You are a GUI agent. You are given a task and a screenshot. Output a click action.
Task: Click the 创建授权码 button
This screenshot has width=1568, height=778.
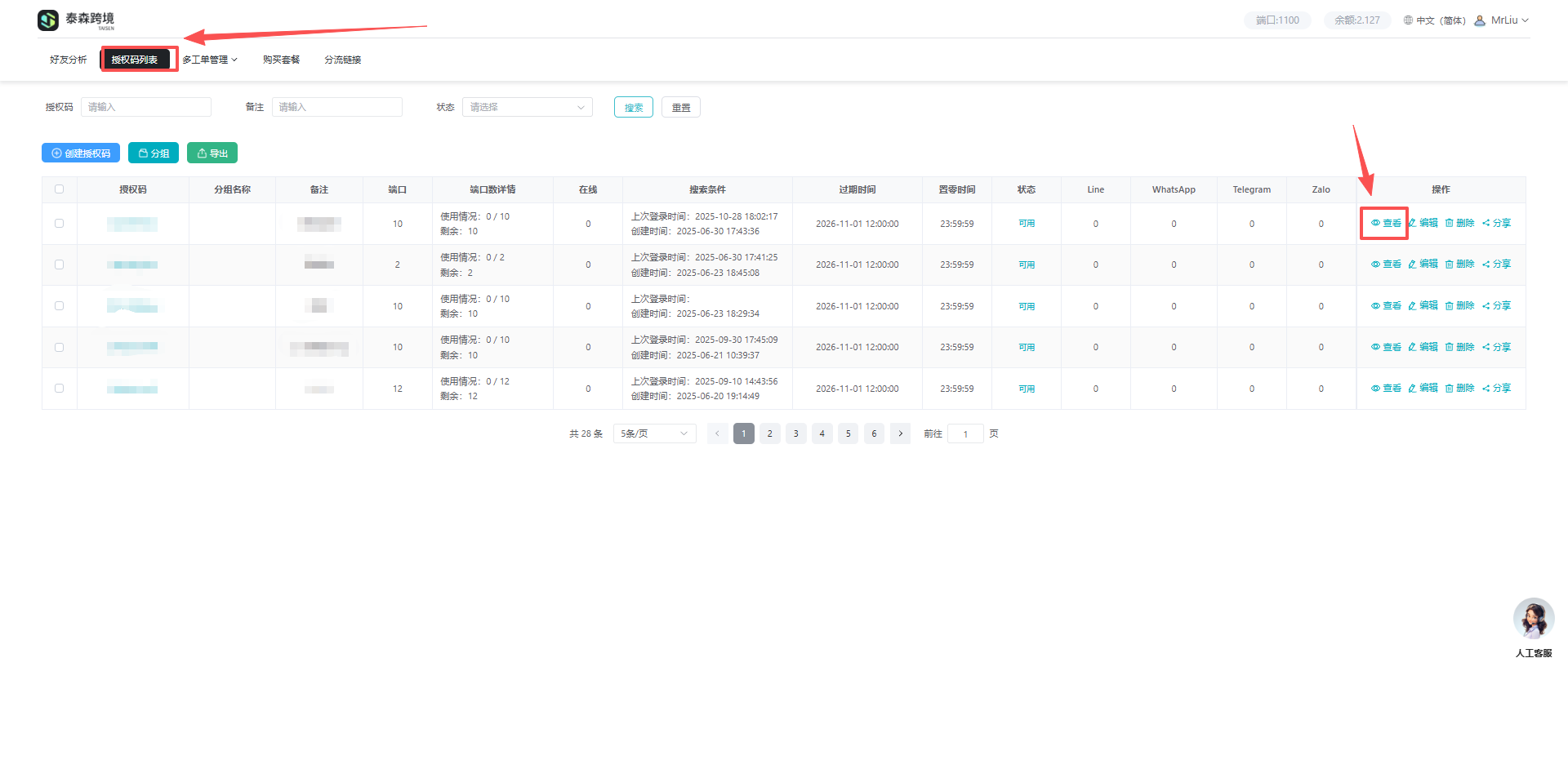click(81, 153)
